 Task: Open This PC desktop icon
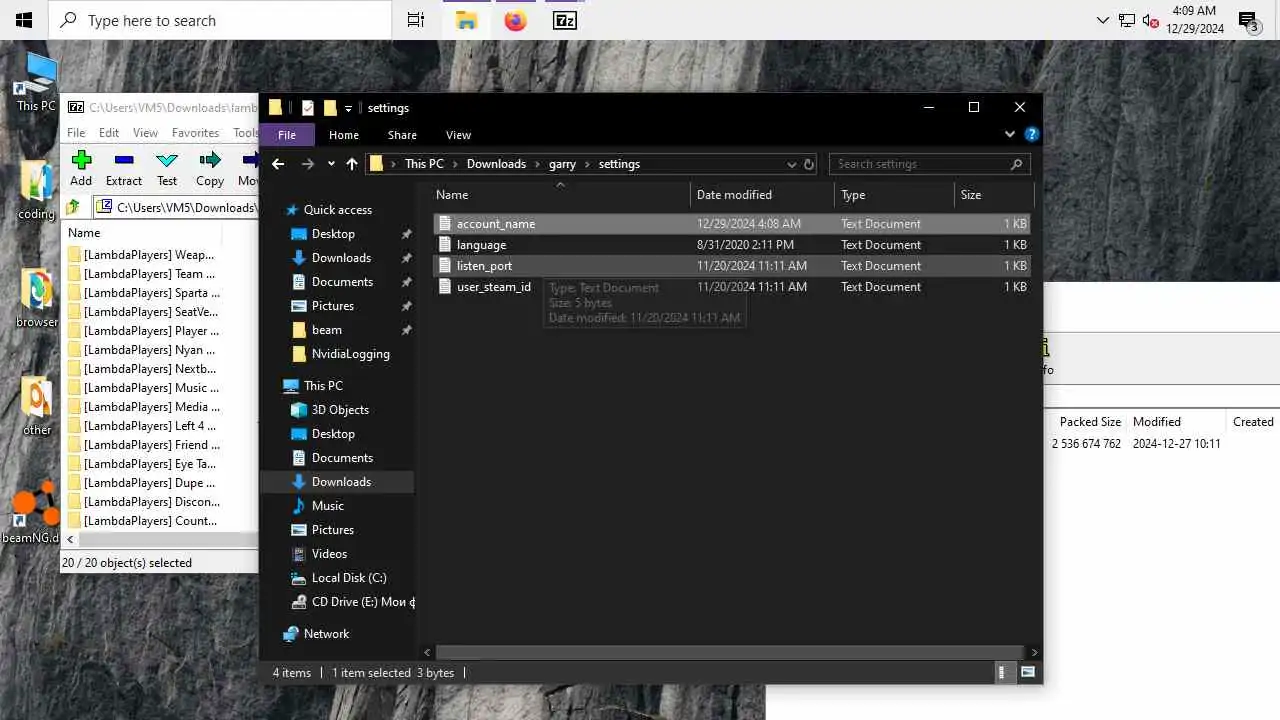36,82
